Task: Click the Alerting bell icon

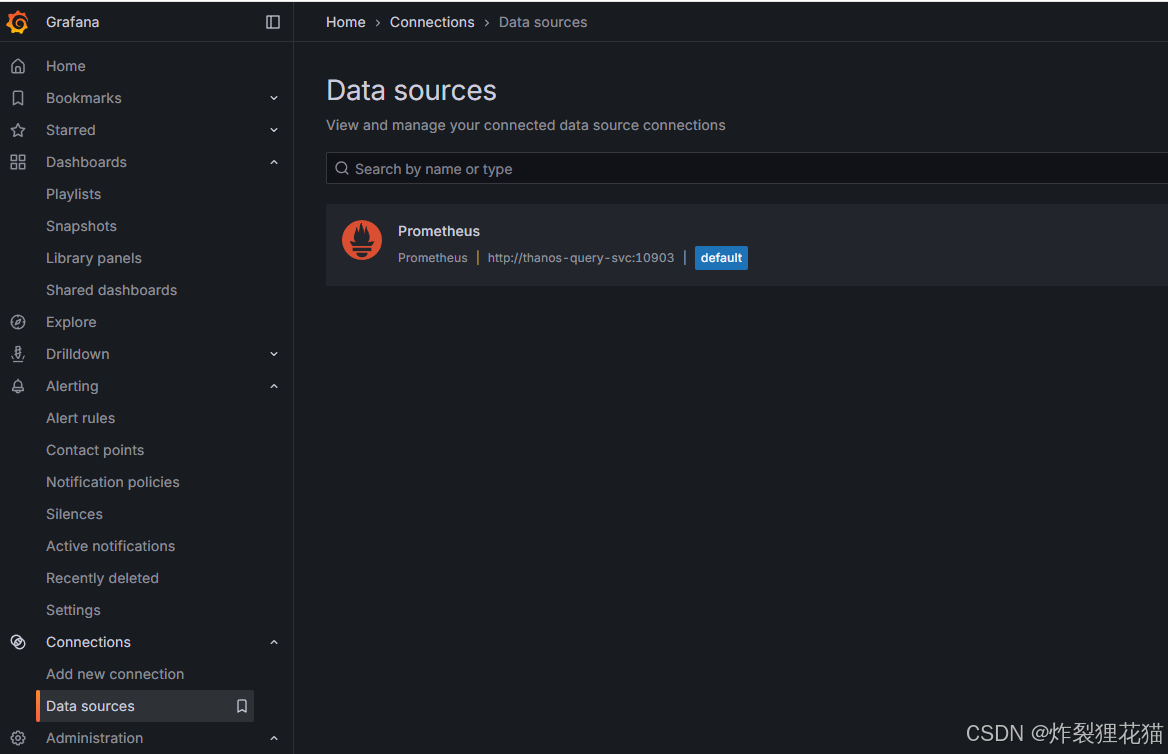Action: [x=18, y=387]
